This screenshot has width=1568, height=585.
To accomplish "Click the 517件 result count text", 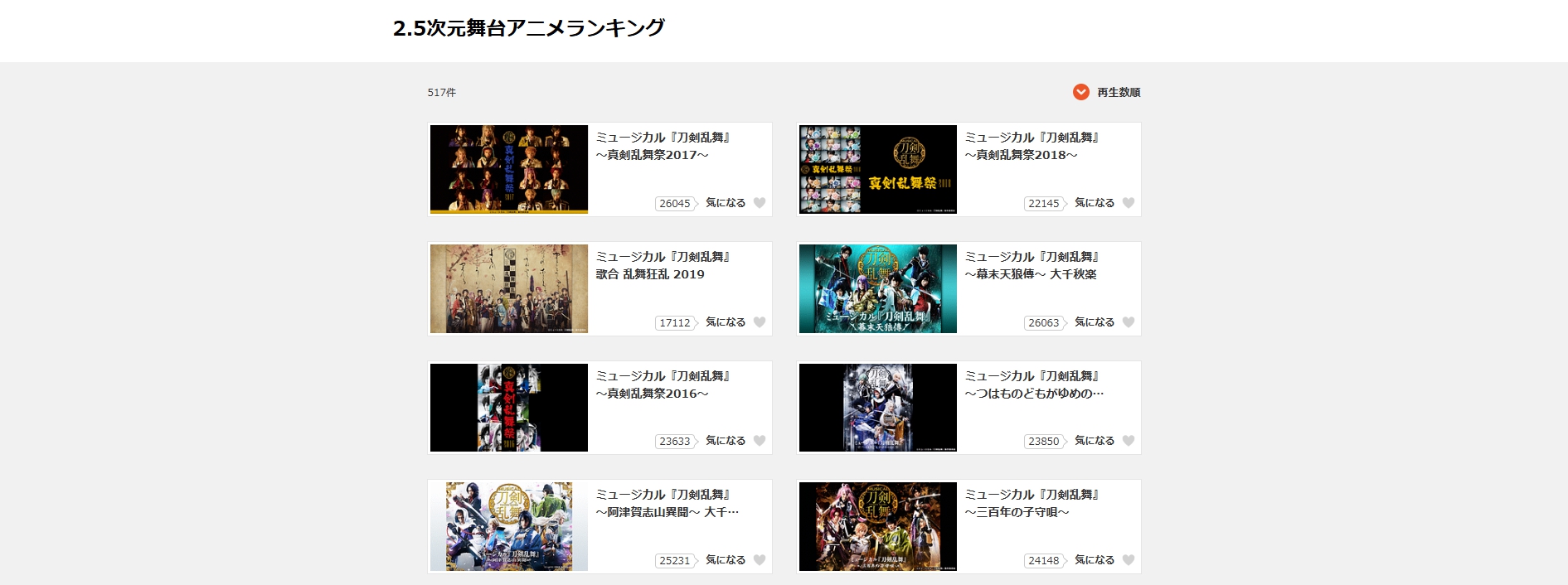I will (442, 93).
